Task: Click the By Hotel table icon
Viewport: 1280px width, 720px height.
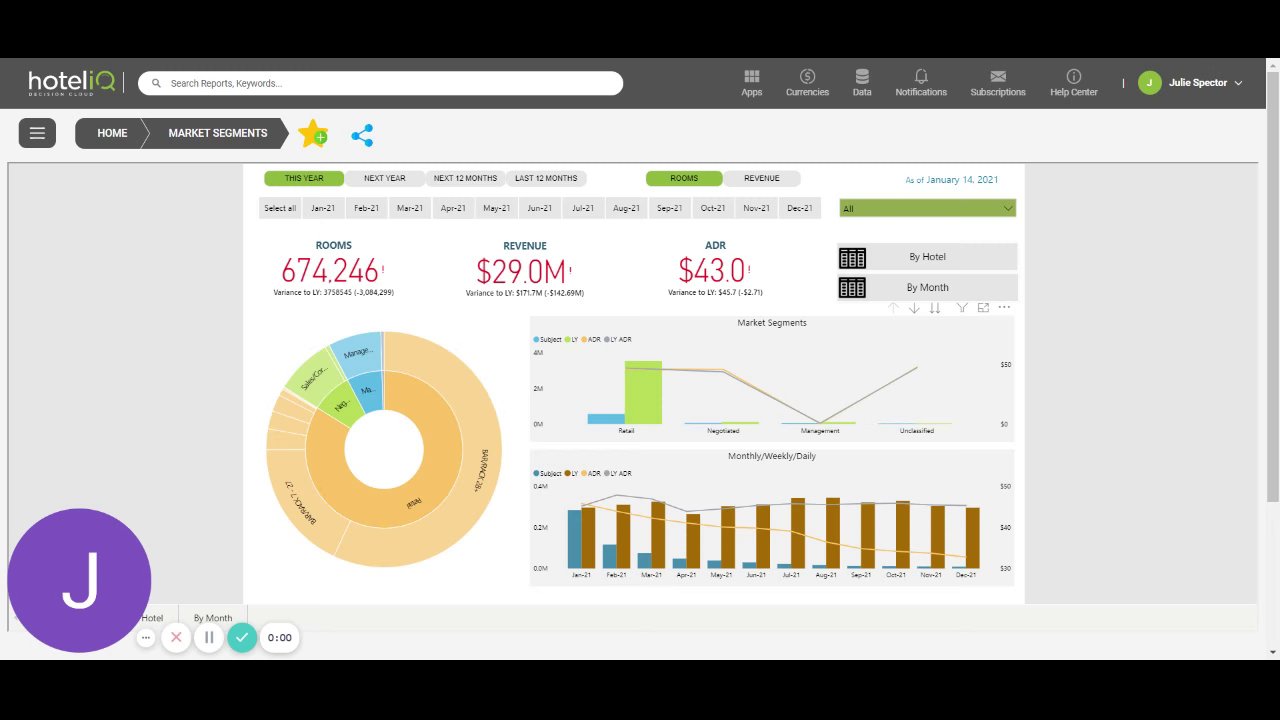Action: click(852, 258)
